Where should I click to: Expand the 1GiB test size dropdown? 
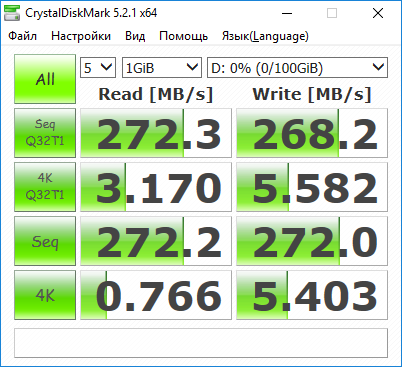pyautogui.click(x=162, y=68)
